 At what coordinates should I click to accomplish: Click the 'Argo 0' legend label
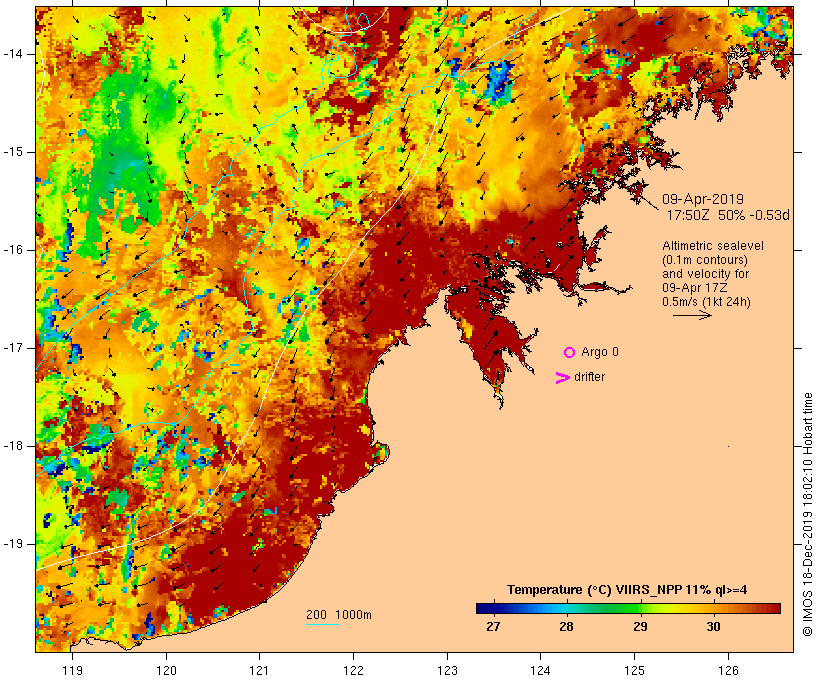(x=600, y=352)
